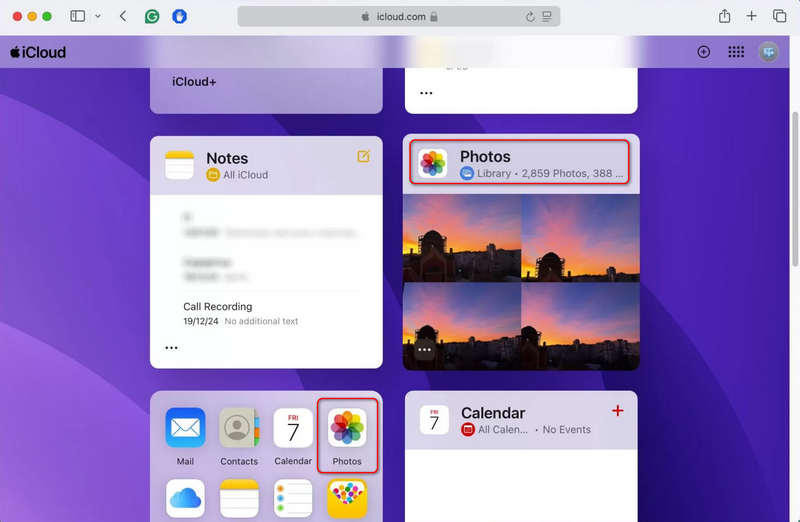Click the blue hand privacy extension icon
The width and height of the screenshot is (800, 522).
[x=179, y=16]
